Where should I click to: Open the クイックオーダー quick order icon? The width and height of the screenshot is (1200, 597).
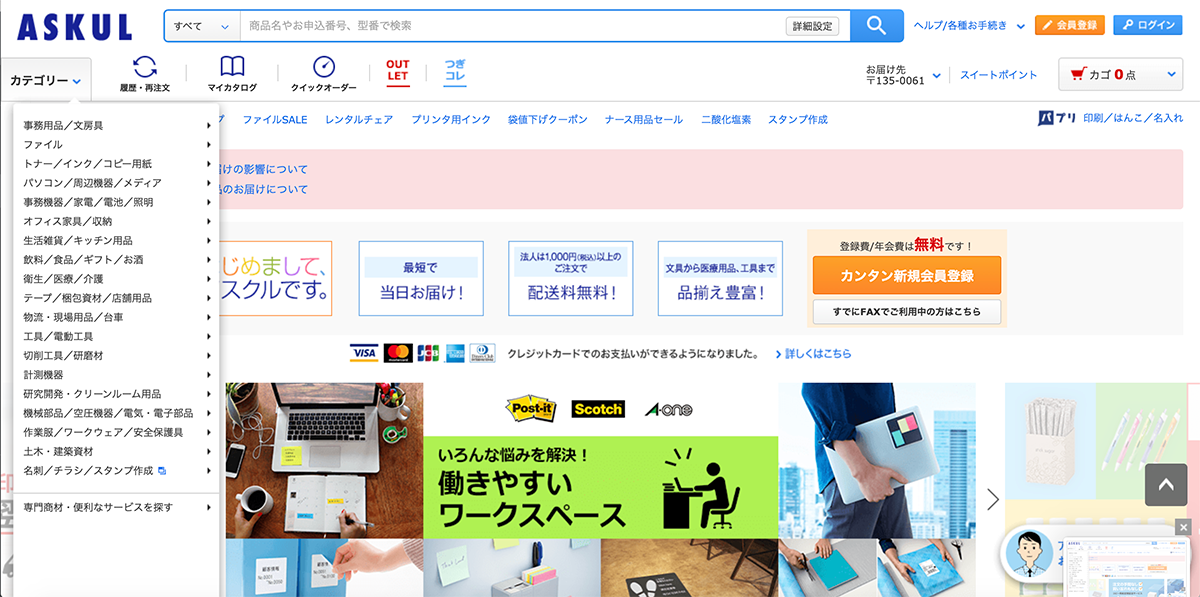point(323,74)
